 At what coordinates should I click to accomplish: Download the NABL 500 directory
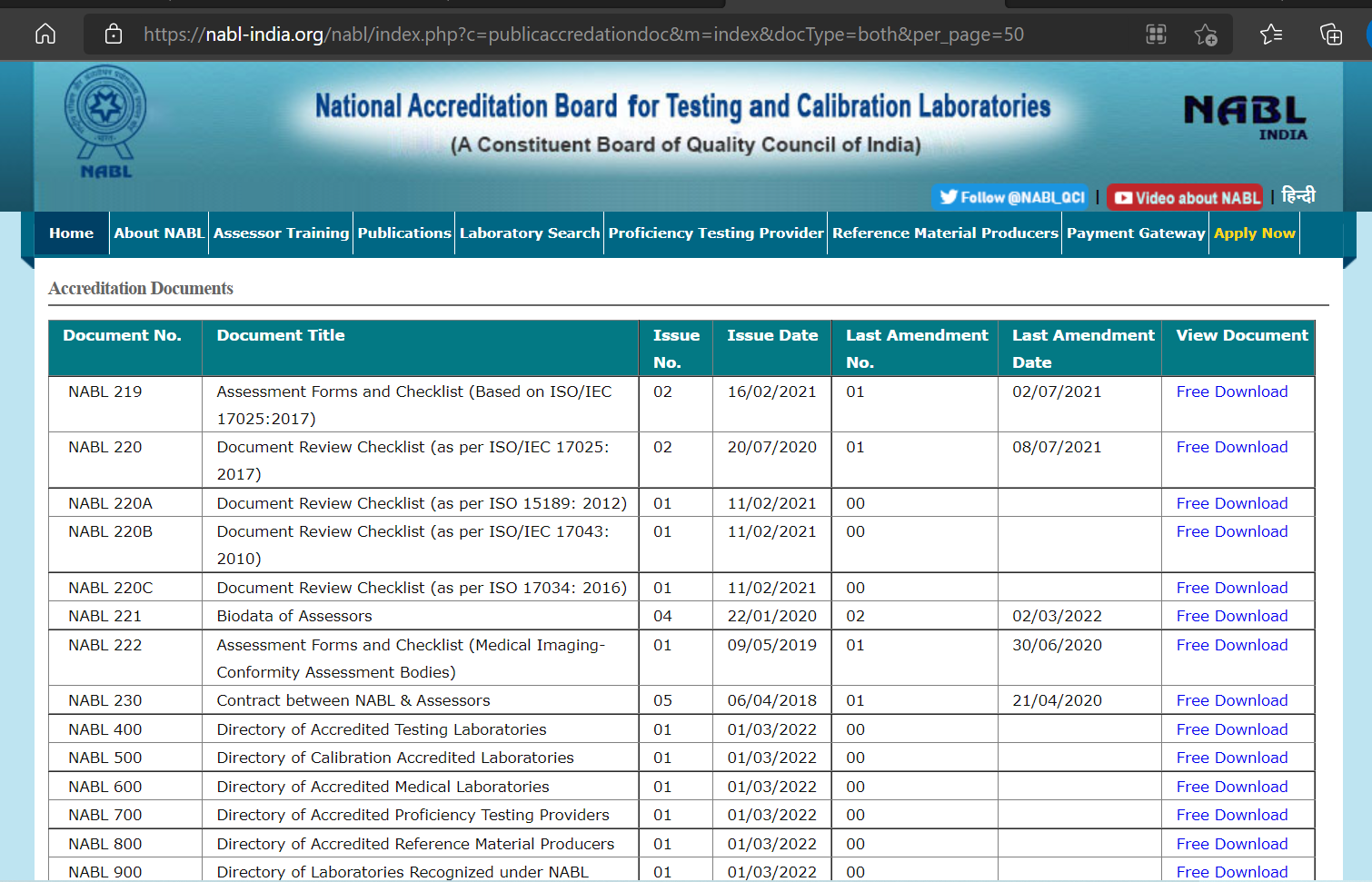point(1232,758)
